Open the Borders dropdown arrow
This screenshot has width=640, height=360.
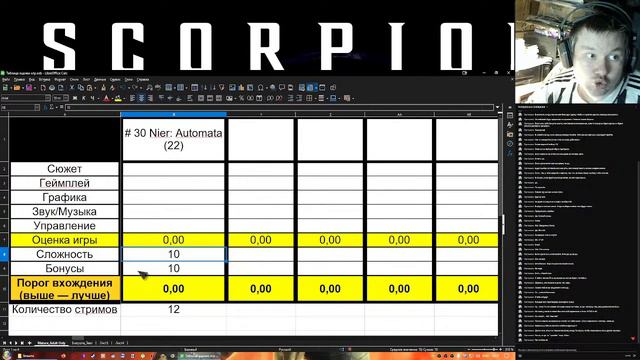pos(315,98)
